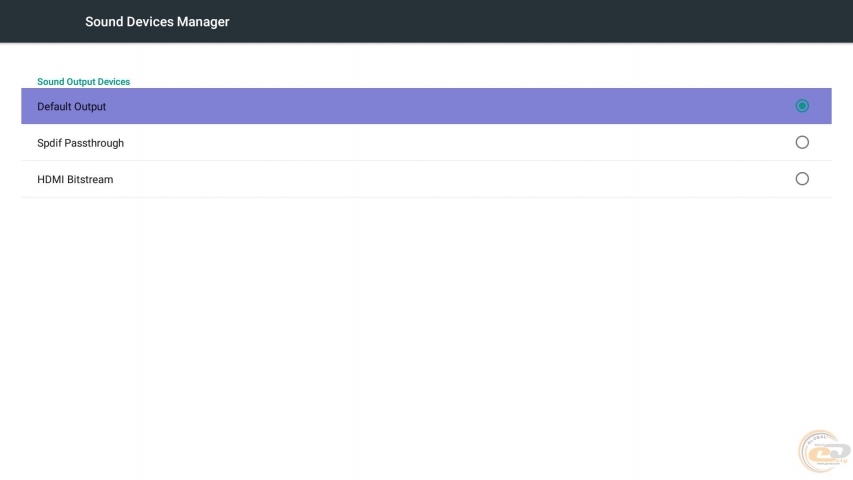The width and height of the screenshot is (853, 480).
Task: Click the highlighted Default Output row
Action: point(400,106)
